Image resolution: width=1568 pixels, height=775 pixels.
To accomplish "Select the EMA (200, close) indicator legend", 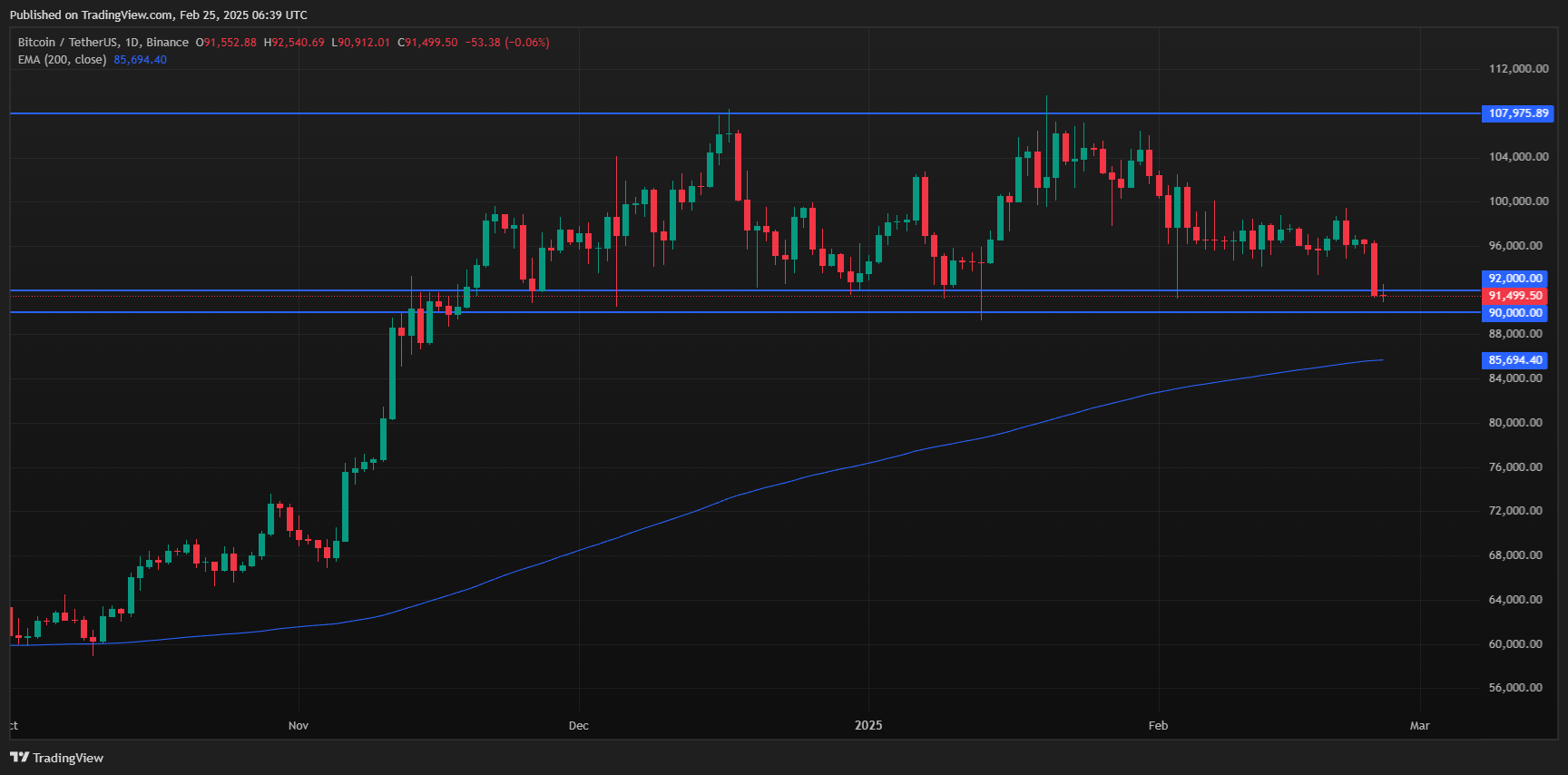I will [x=62, y=60].
